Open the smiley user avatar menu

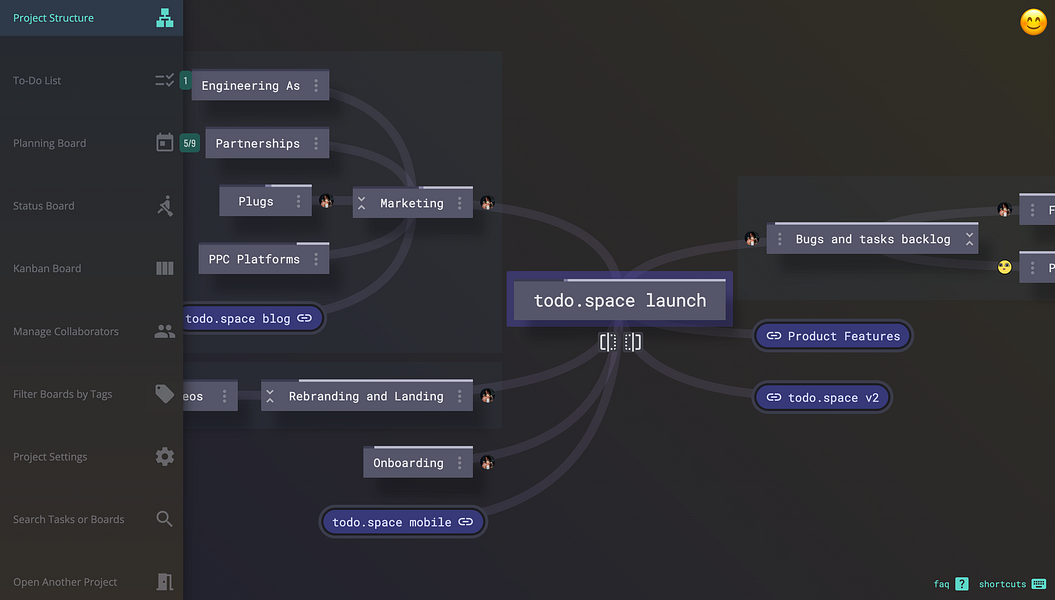[1033, 22]
